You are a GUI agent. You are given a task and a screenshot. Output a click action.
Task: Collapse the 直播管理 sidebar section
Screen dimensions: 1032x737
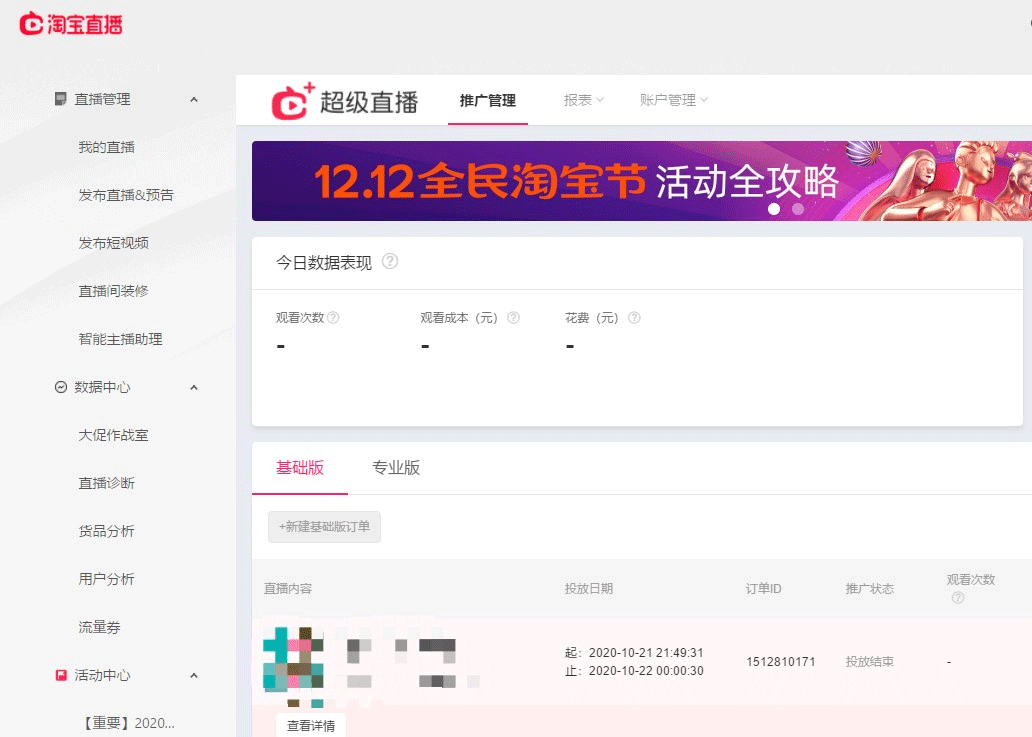pyautogui.click(x=194, y=99)
